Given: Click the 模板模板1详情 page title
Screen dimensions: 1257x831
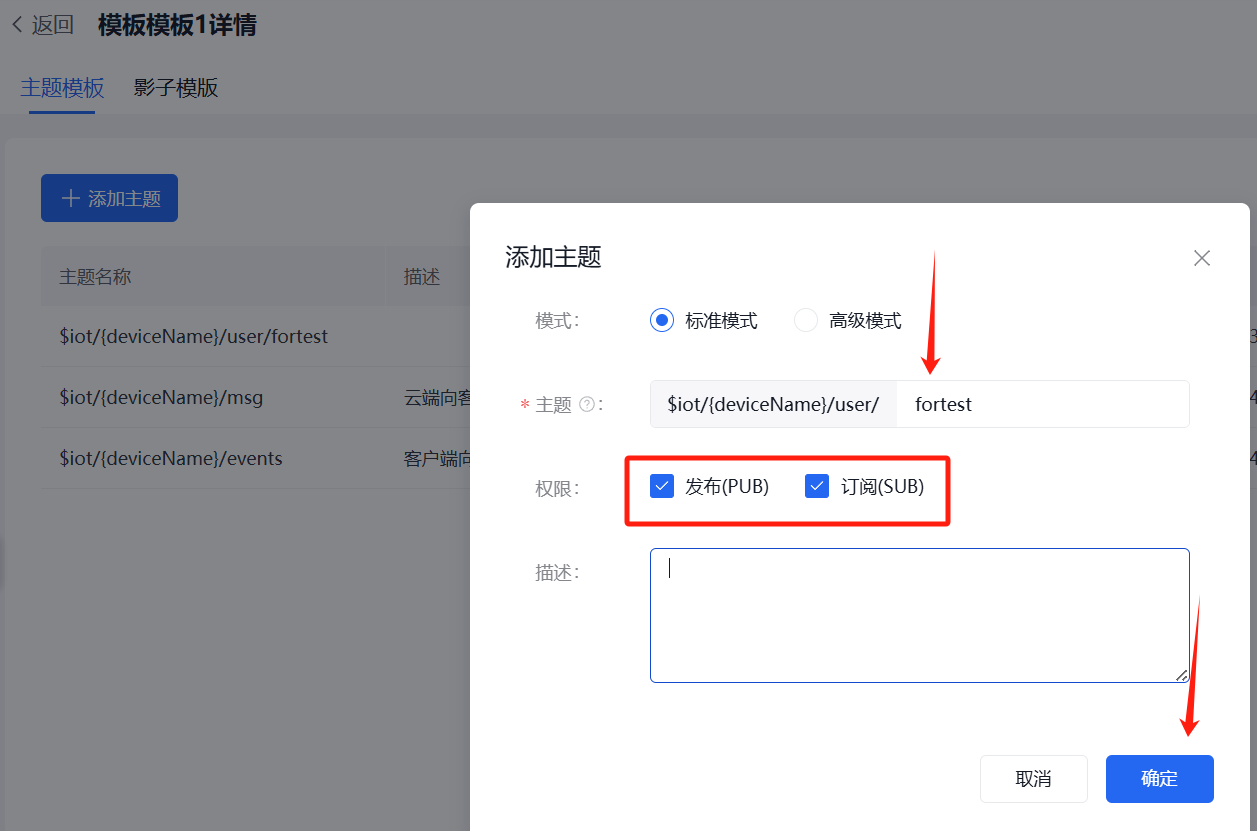Looking at the screenshot, I should coord(177,25).
